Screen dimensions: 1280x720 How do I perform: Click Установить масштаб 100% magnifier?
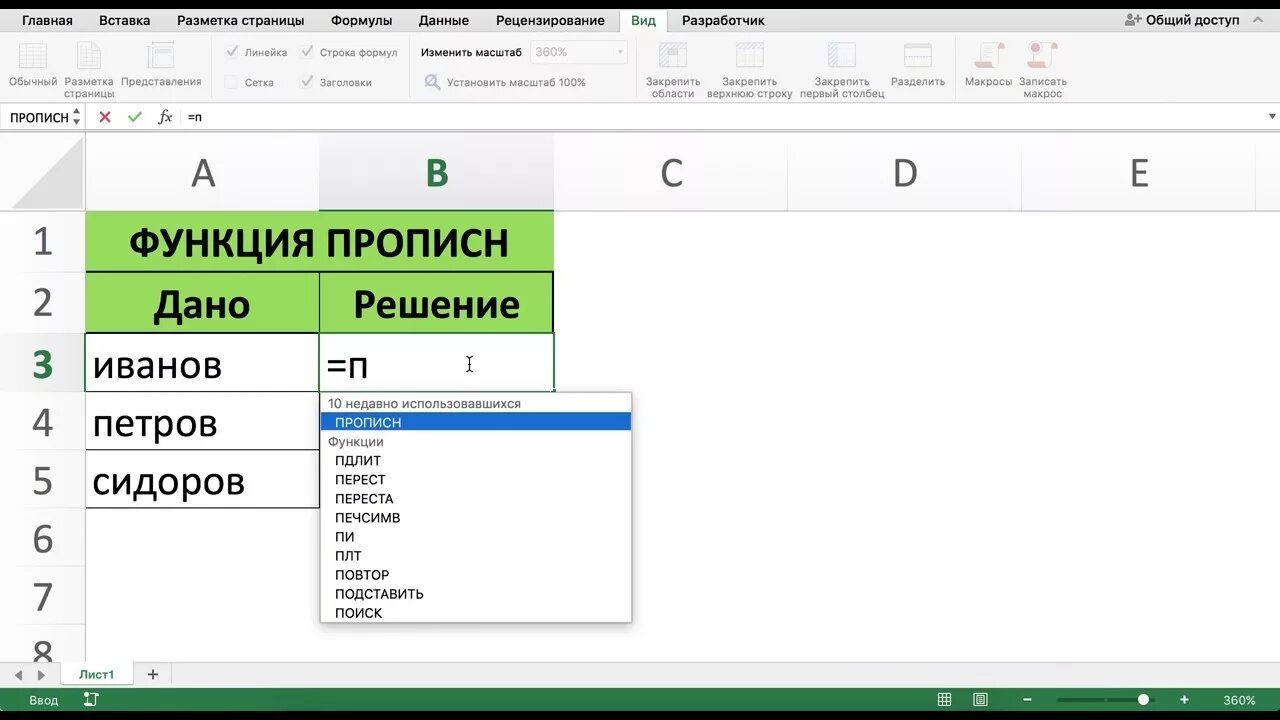click(433, 82)
